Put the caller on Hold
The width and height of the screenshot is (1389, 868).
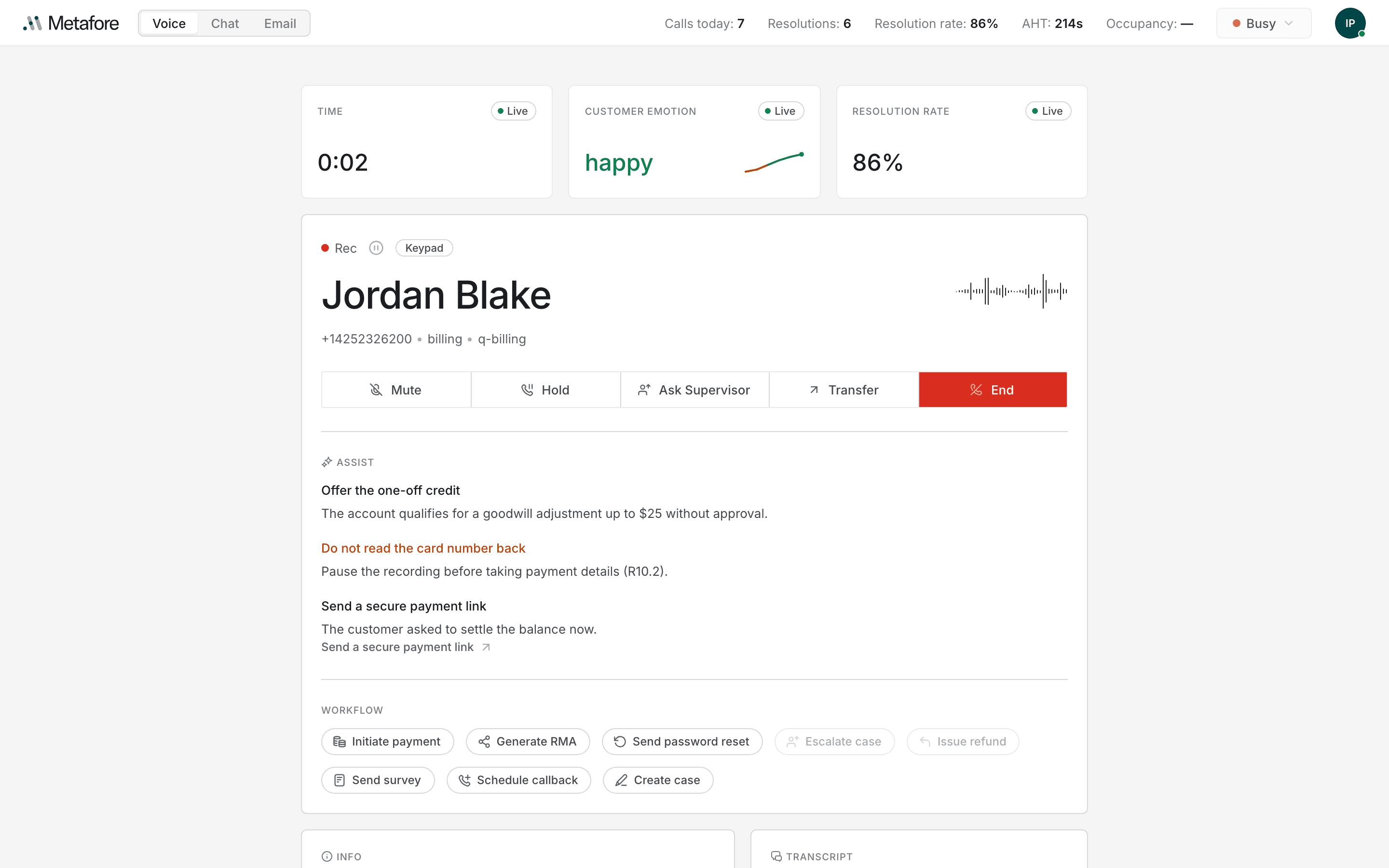pyautogui.click(x=545, y=390)
